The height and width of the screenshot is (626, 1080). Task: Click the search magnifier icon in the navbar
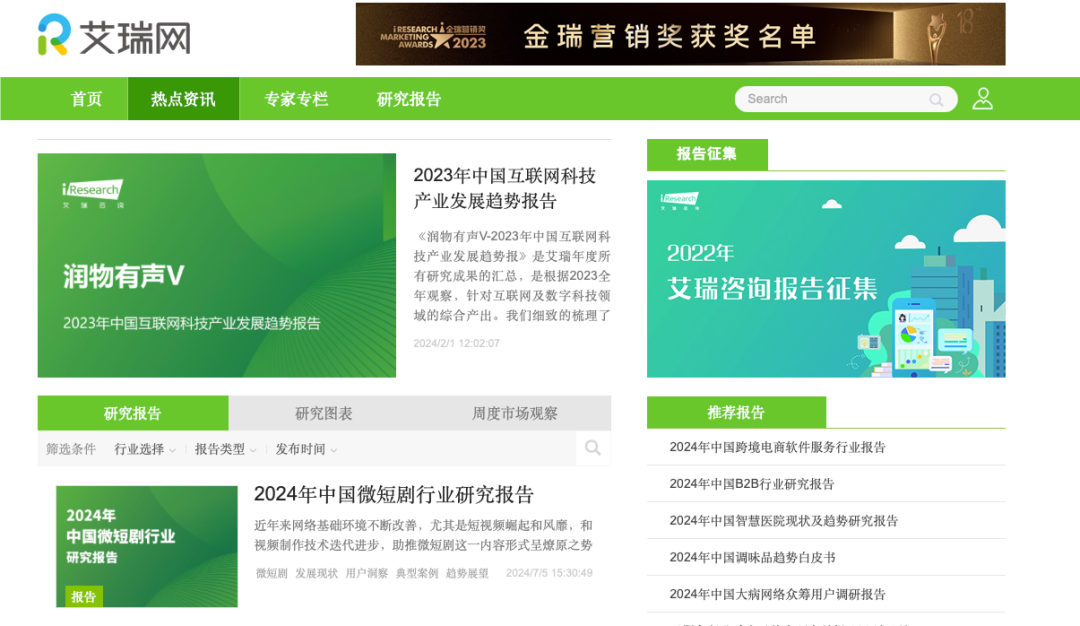pos(936,99)
